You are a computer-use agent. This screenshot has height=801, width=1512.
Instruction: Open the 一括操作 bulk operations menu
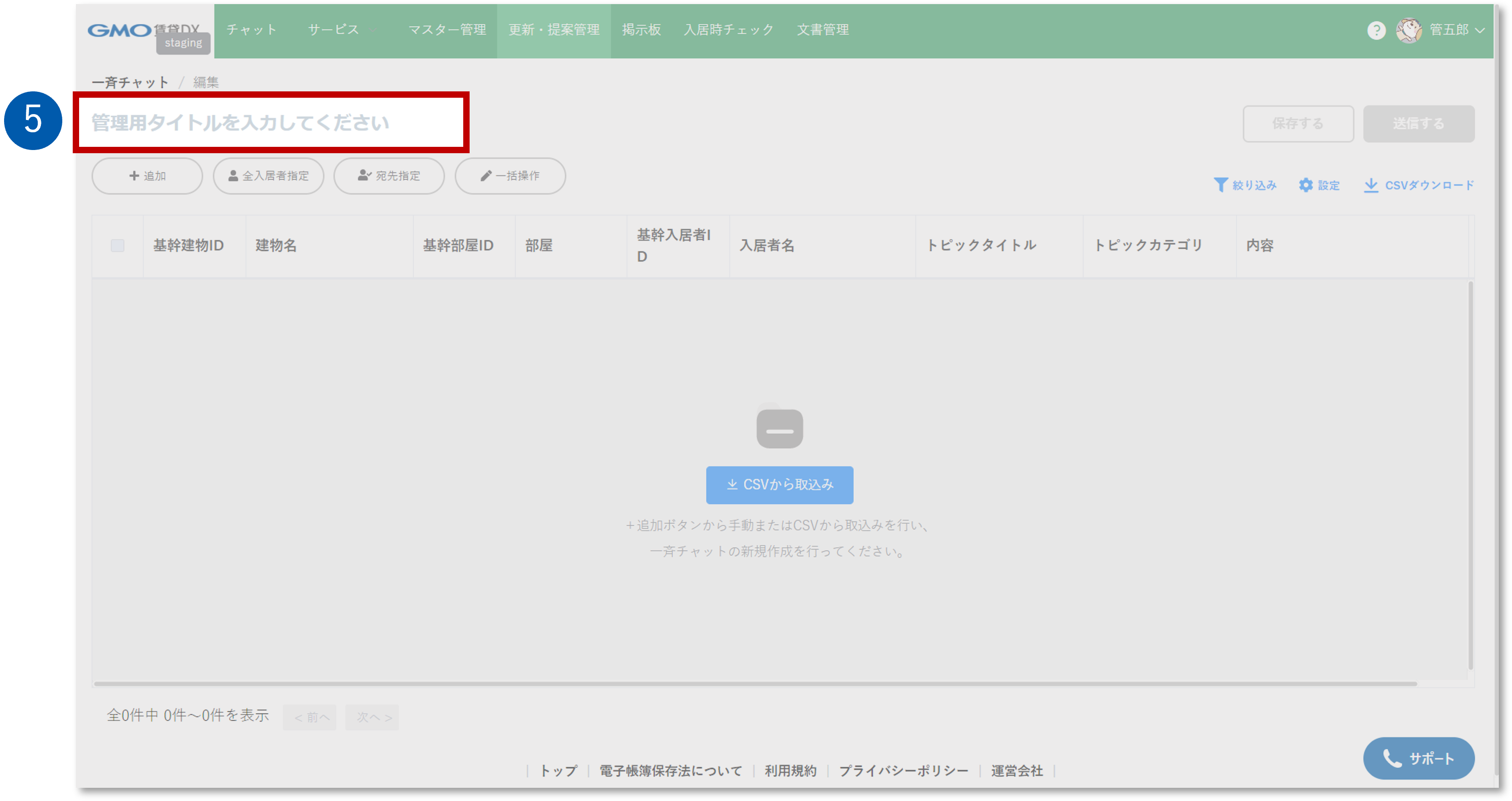tap(510, 176)
